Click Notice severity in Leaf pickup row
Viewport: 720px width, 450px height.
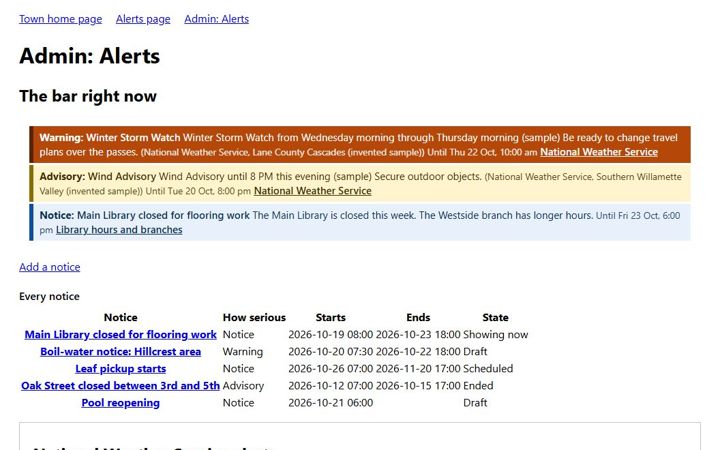point(238,369)
